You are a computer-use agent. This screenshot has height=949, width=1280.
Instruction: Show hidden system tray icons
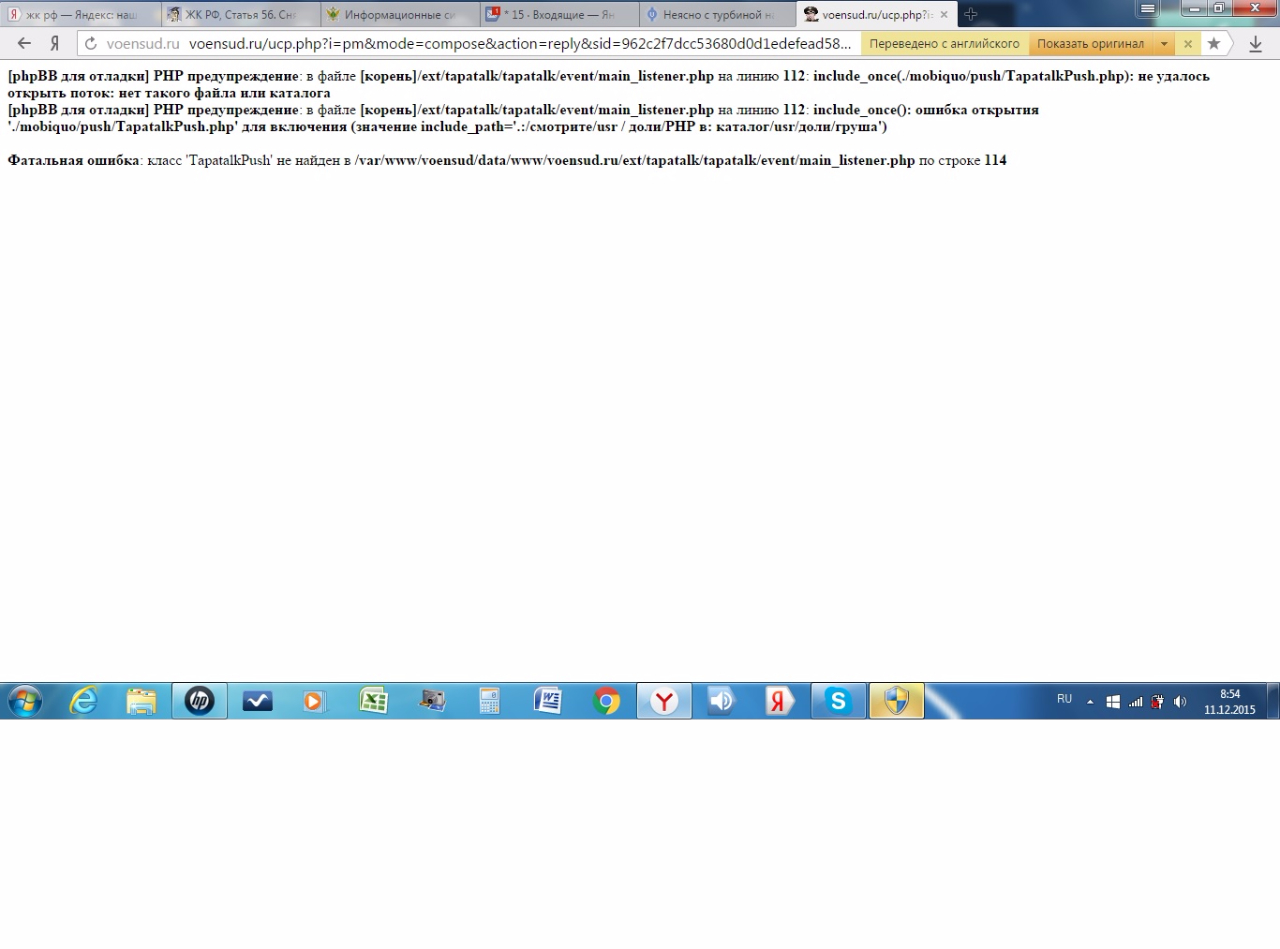(1091, 702)
